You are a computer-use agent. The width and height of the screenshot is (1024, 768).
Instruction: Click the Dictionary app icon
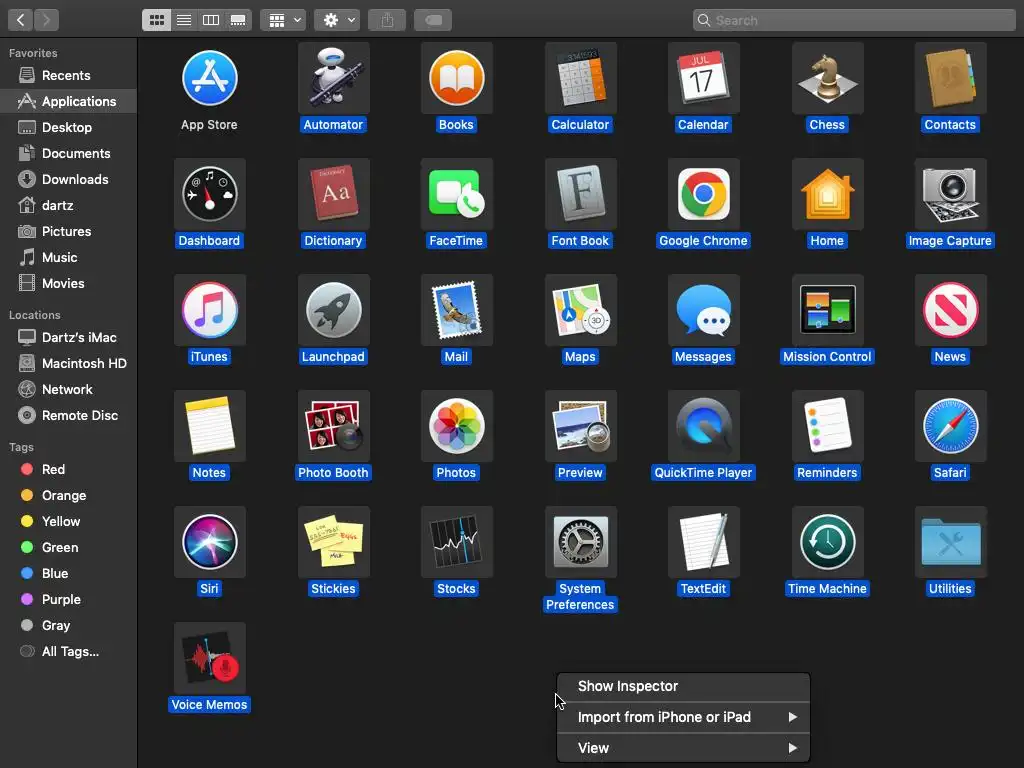(x=334, y=194)
